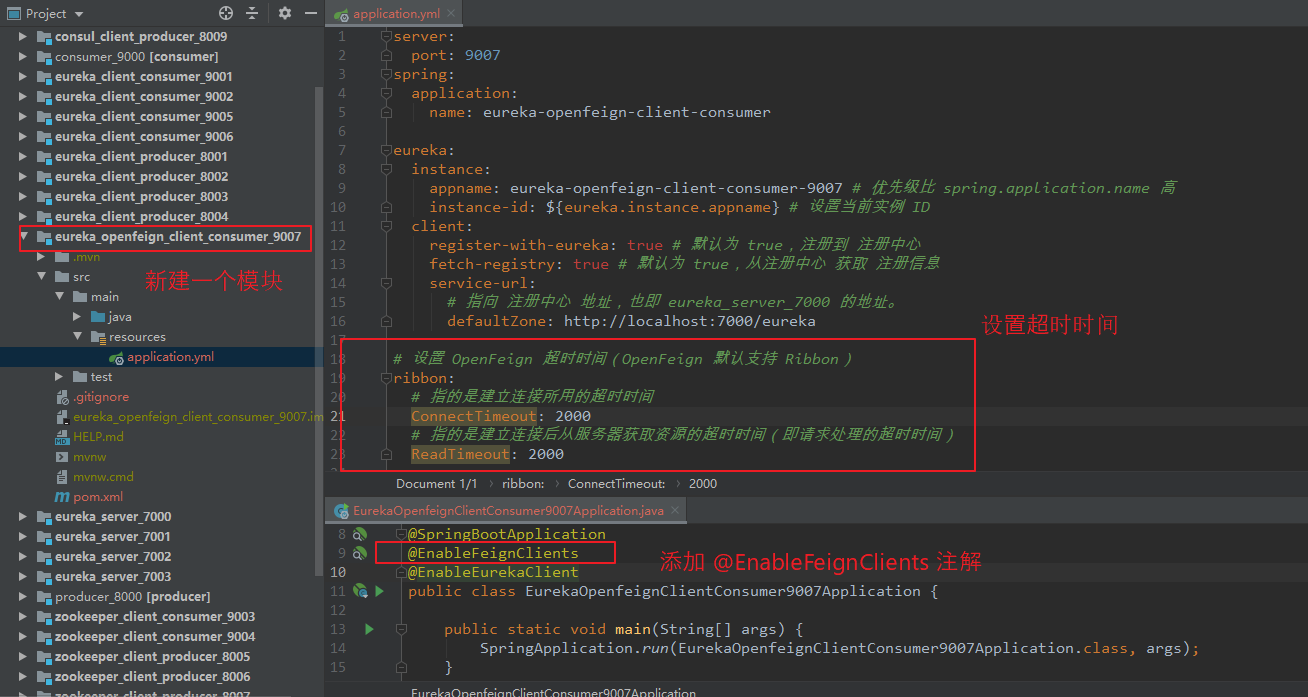The height and width of the screenshot is (697, 1308).
Task: Click the eureka_server_7000 module folder icon
Action: pos(44,517)
